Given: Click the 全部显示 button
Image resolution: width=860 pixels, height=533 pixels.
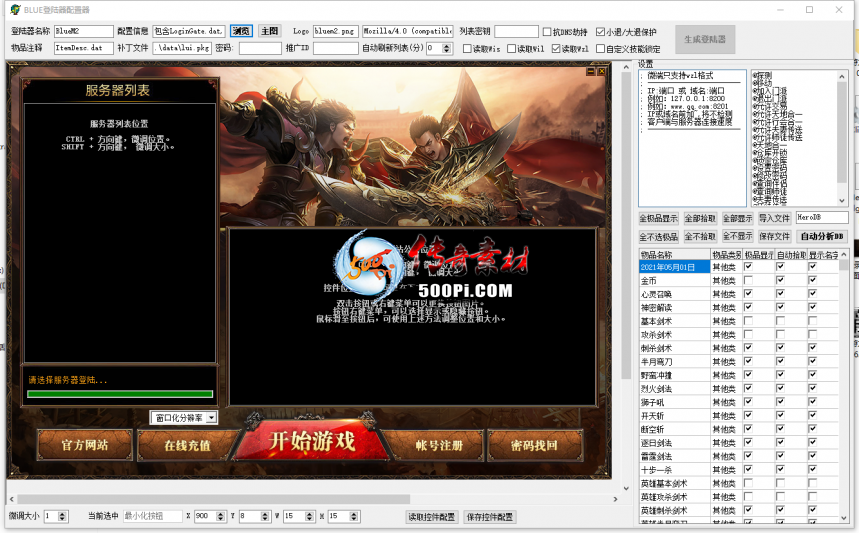Looking at the screenshot, I should [737, 218].
